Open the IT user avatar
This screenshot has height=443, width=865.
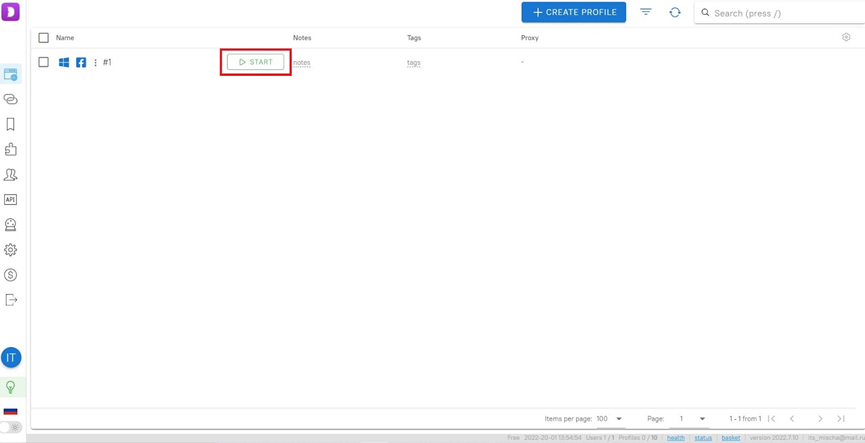[11, 357]
